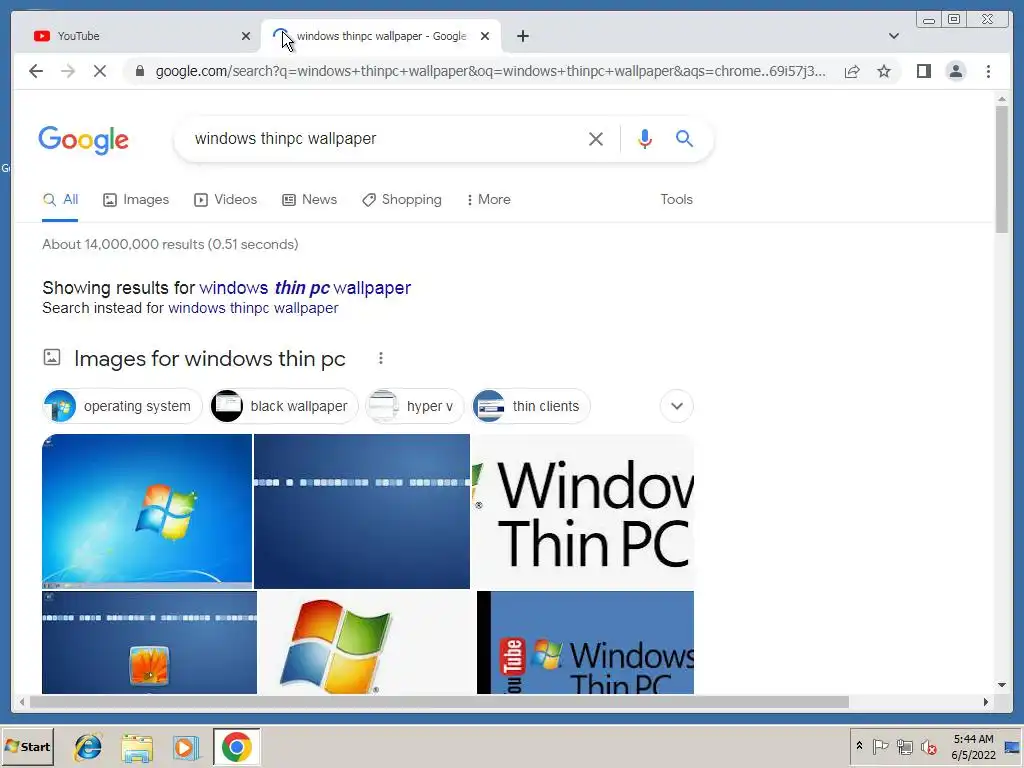Screen dimensions: 1024x768
Task: Open the YouTube Windows Thin PC thumbnail
Action: [x=585, y=643]
